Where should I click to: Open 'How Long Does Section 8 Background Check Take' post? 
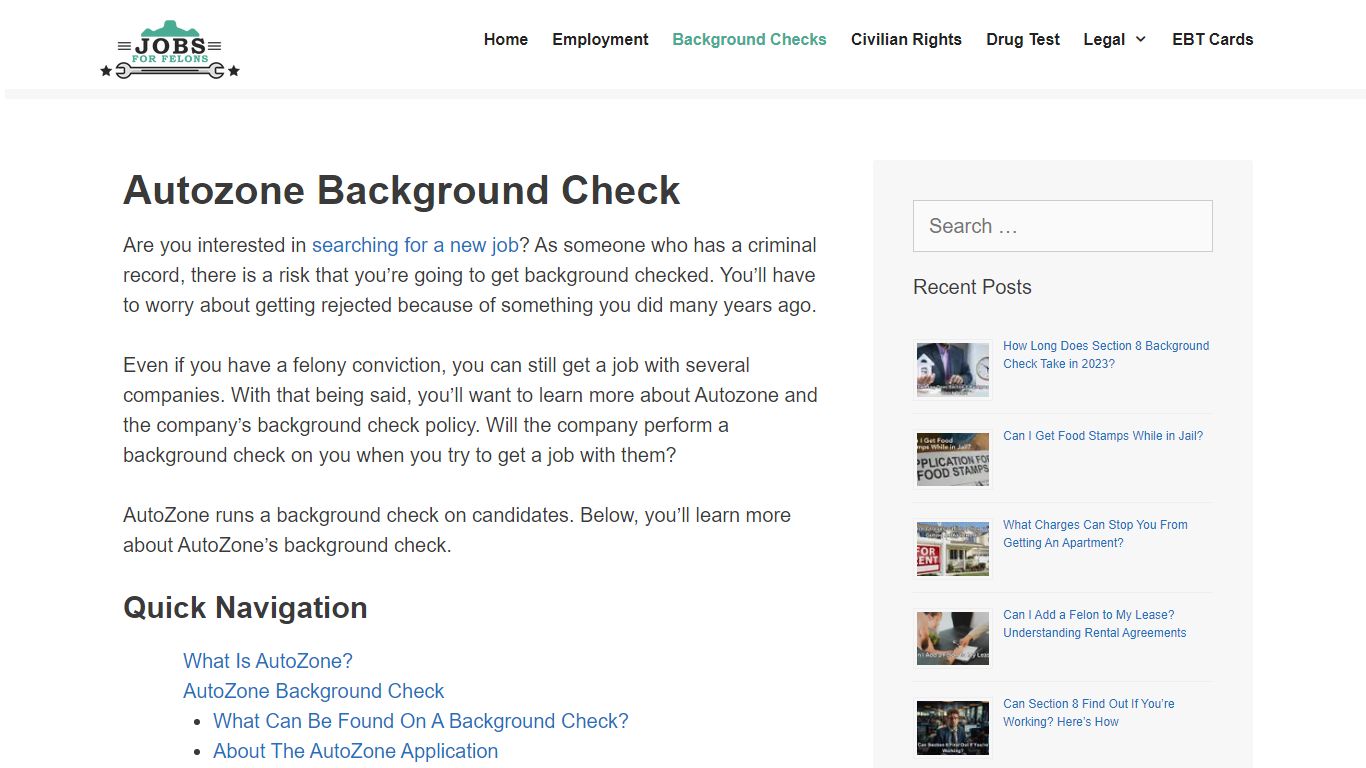click(x=1106, y=355)
